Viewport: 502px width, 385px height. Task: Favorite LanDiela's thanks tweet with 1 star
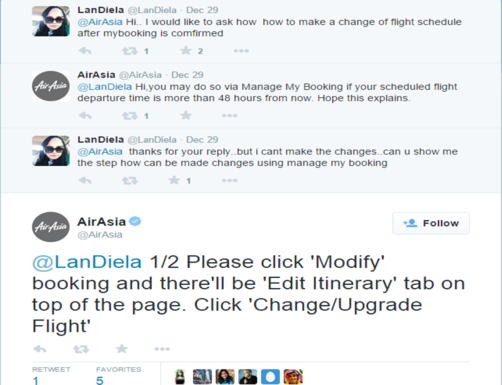coord(174,180)
